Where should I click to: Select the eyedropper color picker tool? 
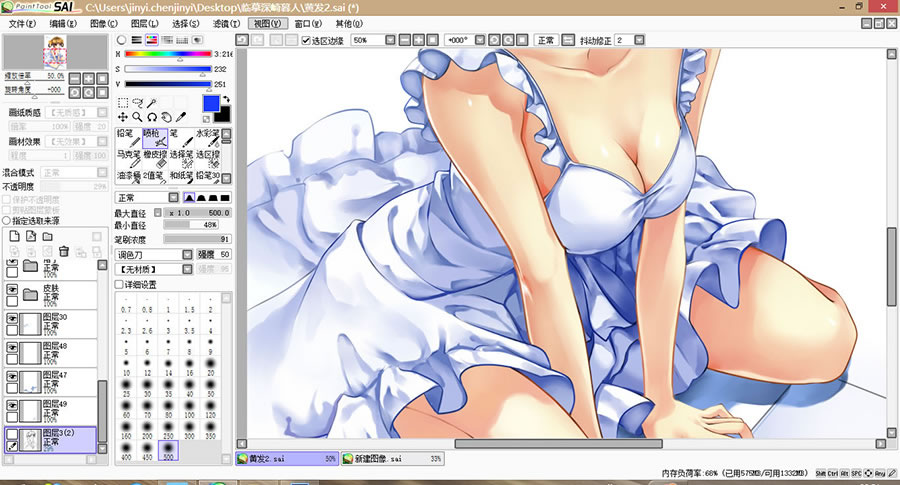(181, 117)
